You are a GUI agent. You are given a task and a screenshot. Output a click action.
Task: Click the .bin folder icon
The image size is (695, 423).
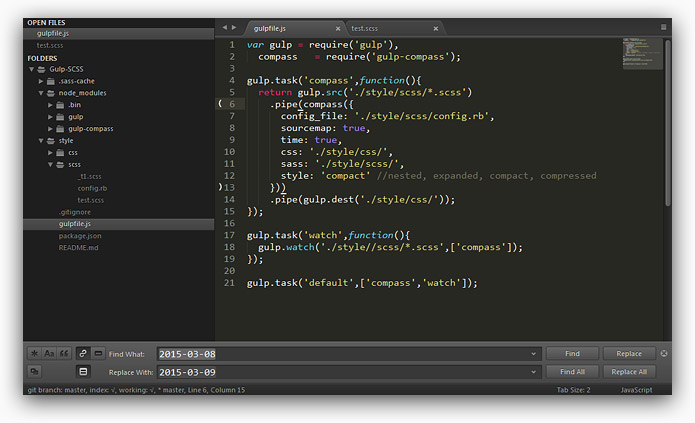coord(60,105)
